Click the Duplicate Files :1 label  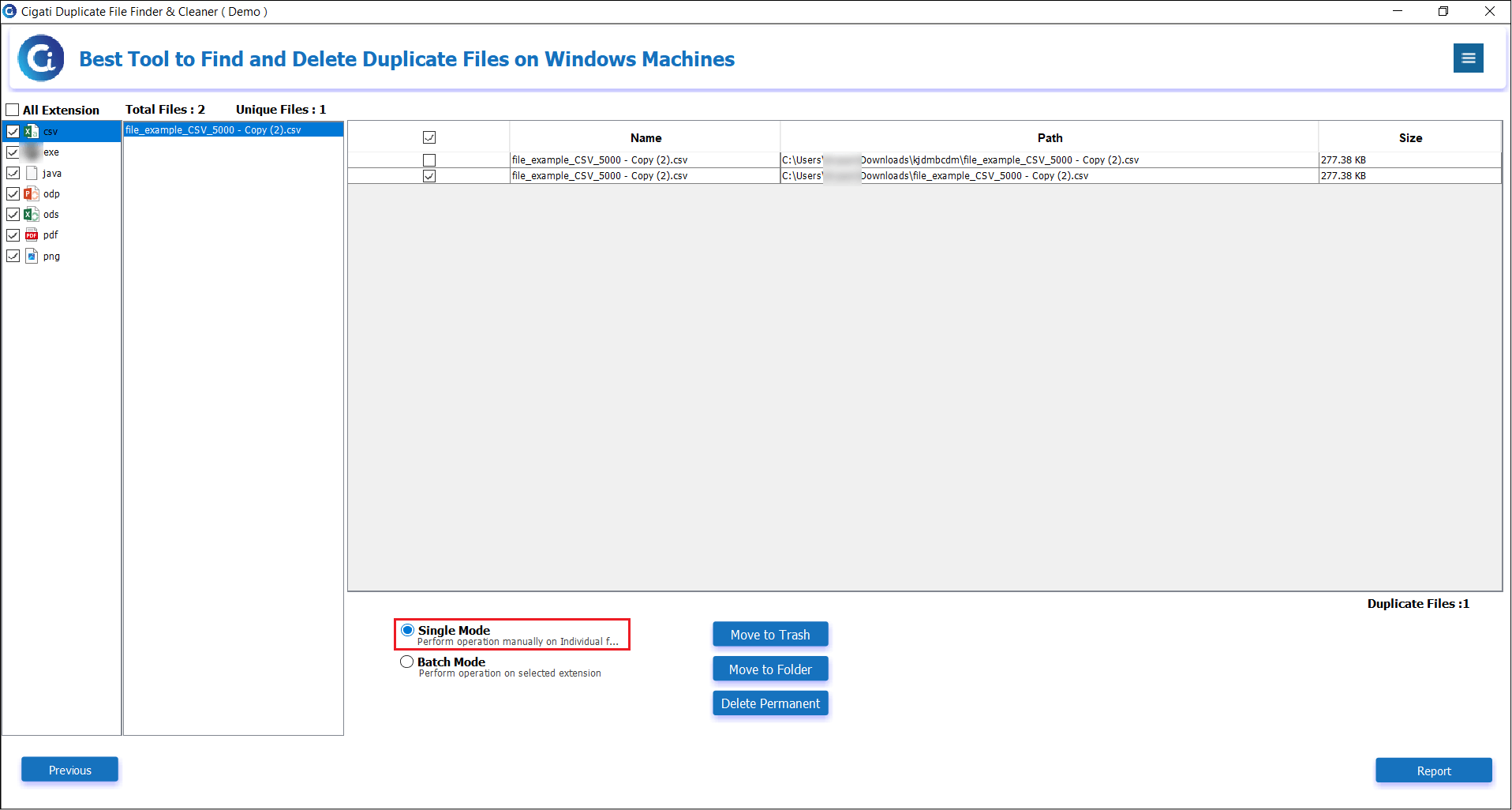pos(1418,604)
